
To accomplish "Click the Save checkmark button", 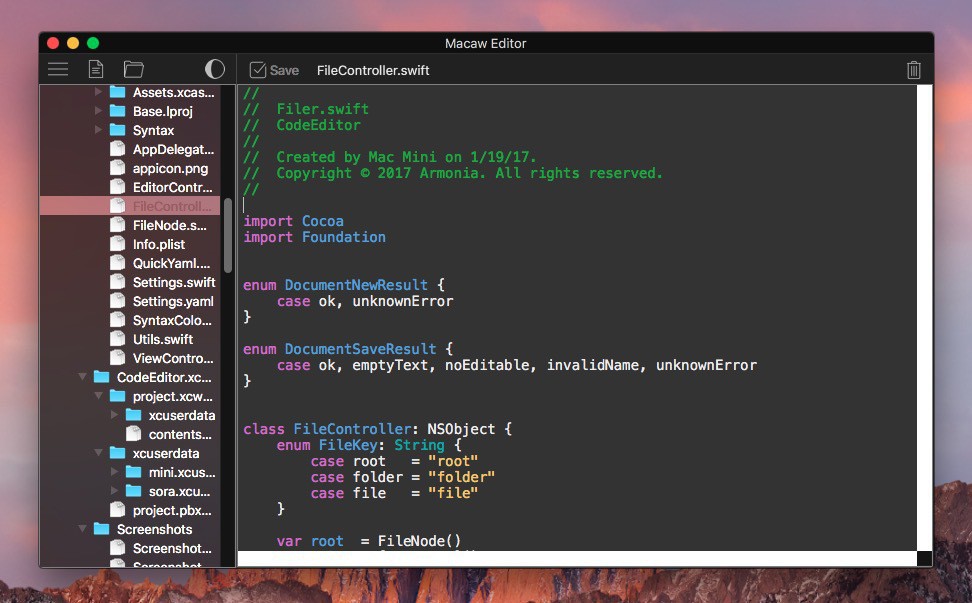I will [x=274, y=70].
